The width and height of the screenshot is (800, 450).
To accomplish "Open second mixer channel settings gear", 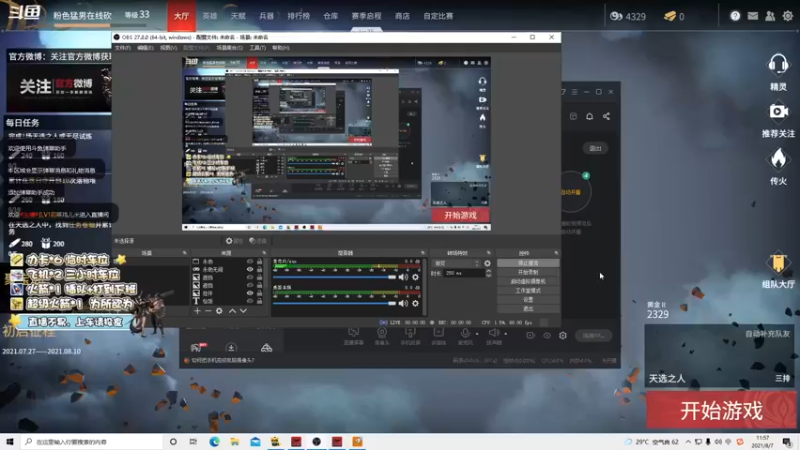I will [x=415, y=303].
